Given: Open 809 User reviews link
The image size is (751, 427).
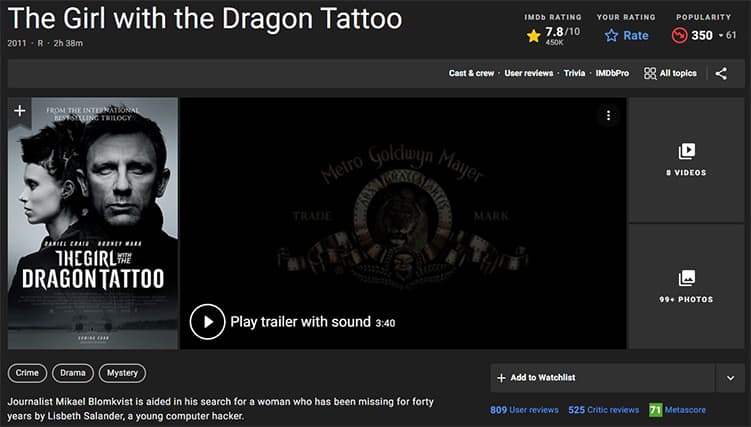Looking at the screenshot, I should (x=524, y=410).
